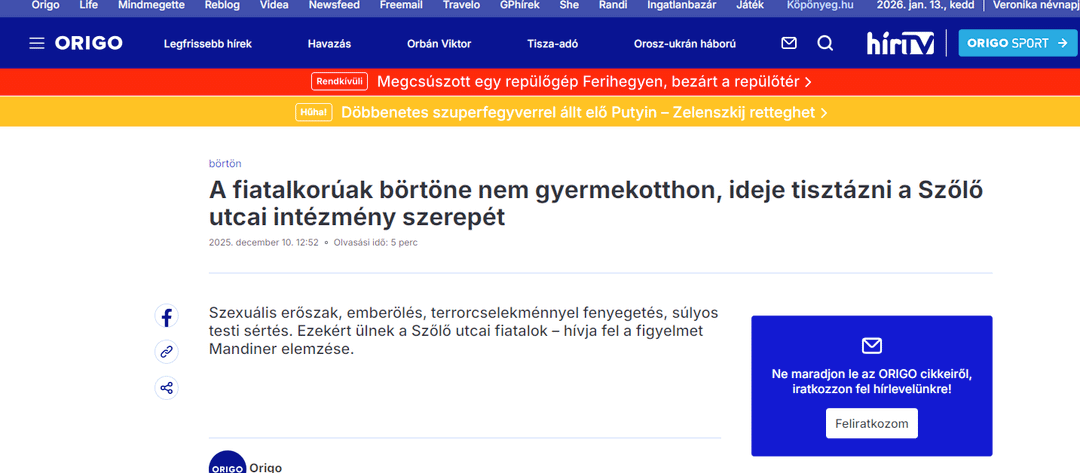Open Legfrissebb hírek menu item

point(208,44)
